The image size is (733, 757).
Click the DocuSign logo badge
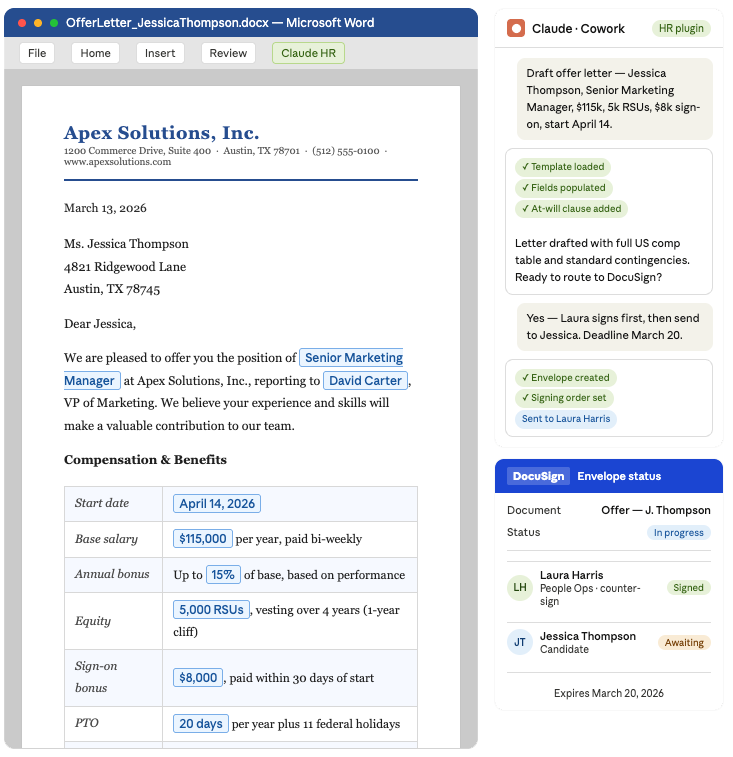click(x=538, y=476)
